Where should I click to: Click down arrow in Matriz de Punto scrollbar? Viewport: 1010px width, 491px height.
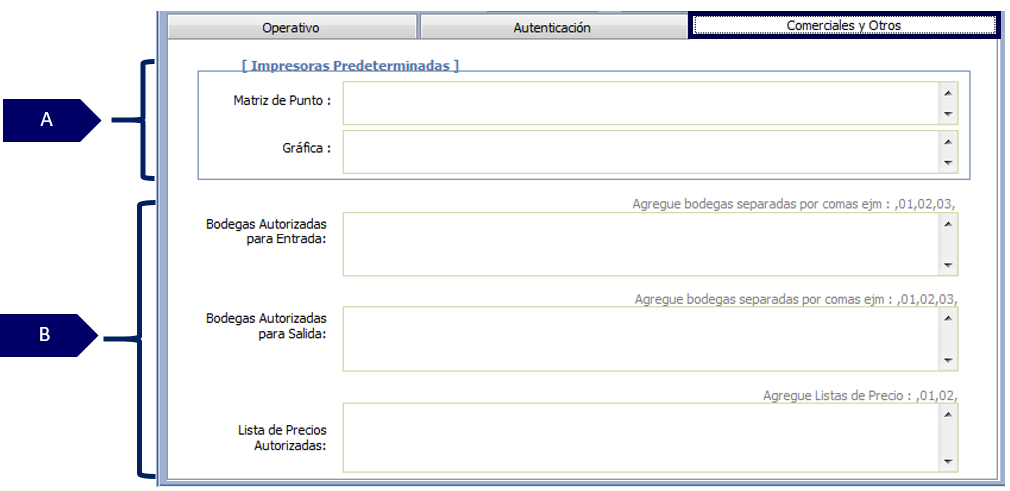(948, 115)
